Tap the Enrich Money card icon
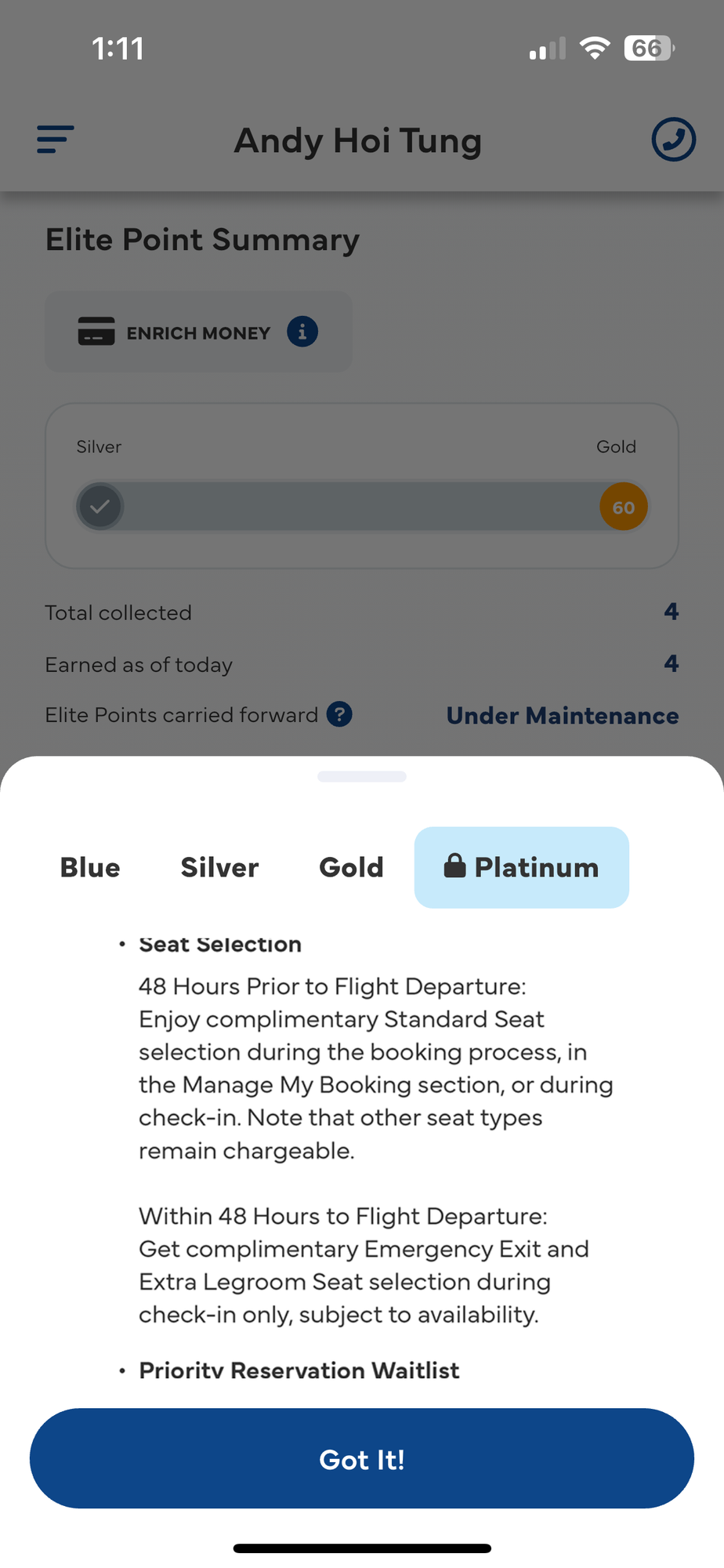Image resolution: width=724 pixels, height=1568 pixels. (x=96, y=331)
